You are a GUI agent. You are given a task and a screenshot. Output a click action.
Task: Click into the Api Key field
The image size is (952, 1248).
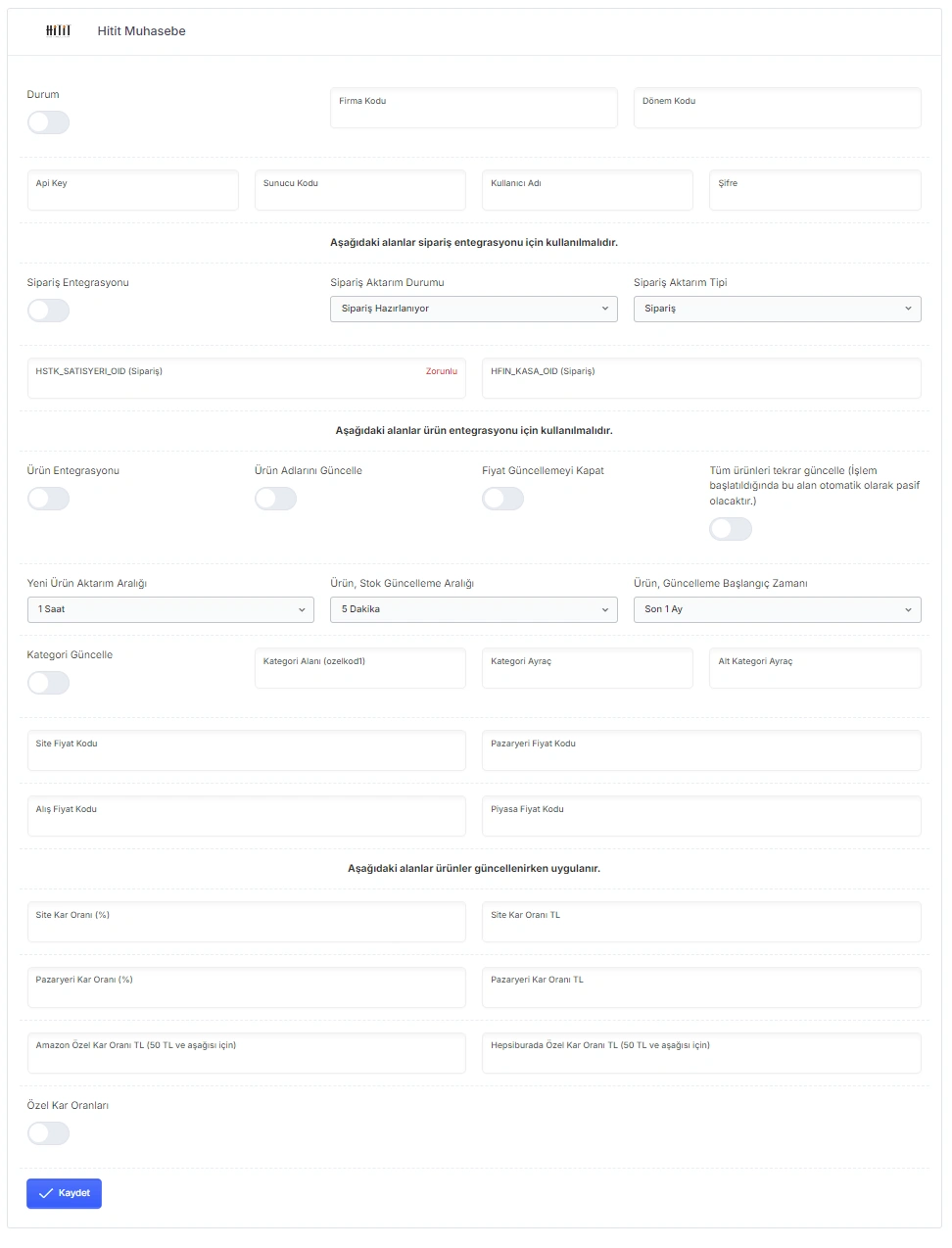pyautogui.click(x=133, y=190)
